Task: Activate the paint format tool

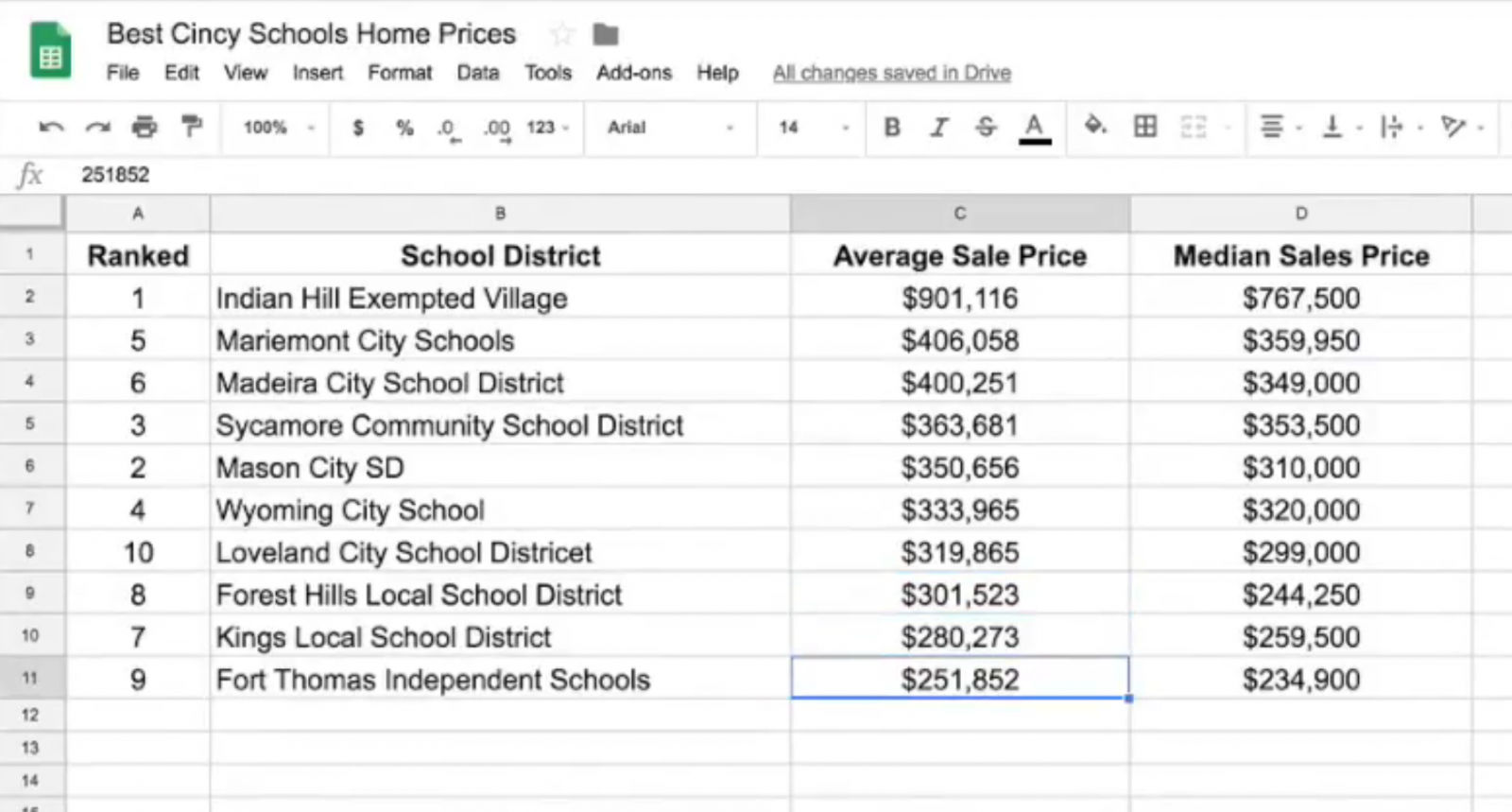Action: click(x=192, y=127)
